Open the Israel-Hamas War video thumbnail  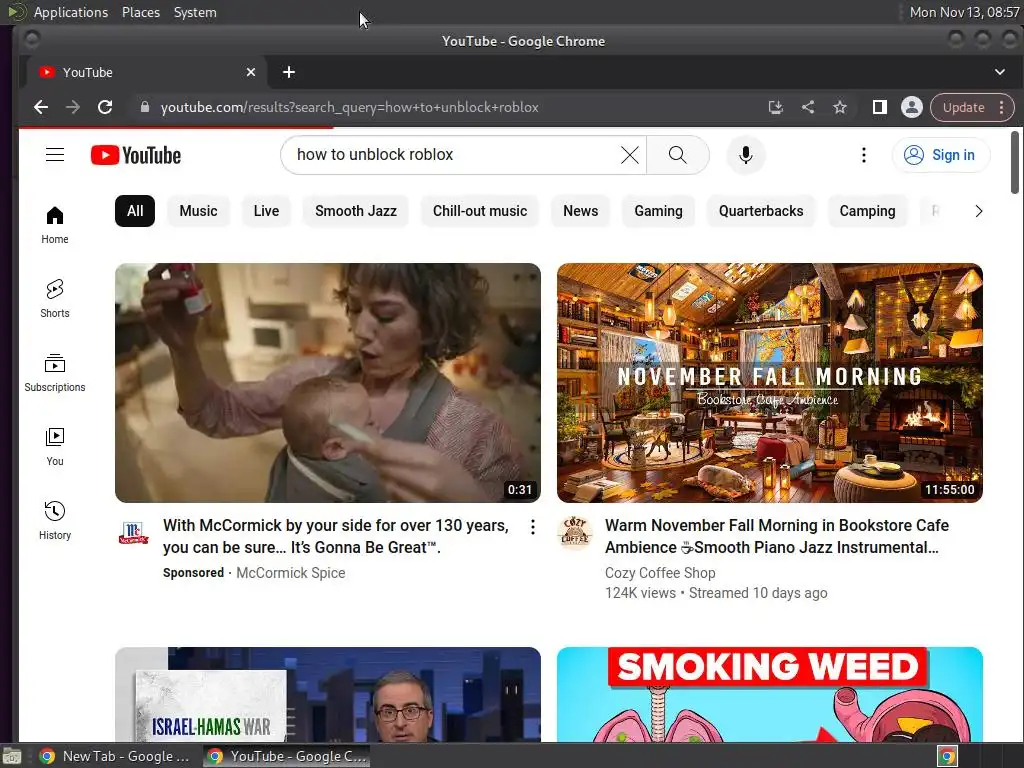pyautogui.click(x=328, y=694)
